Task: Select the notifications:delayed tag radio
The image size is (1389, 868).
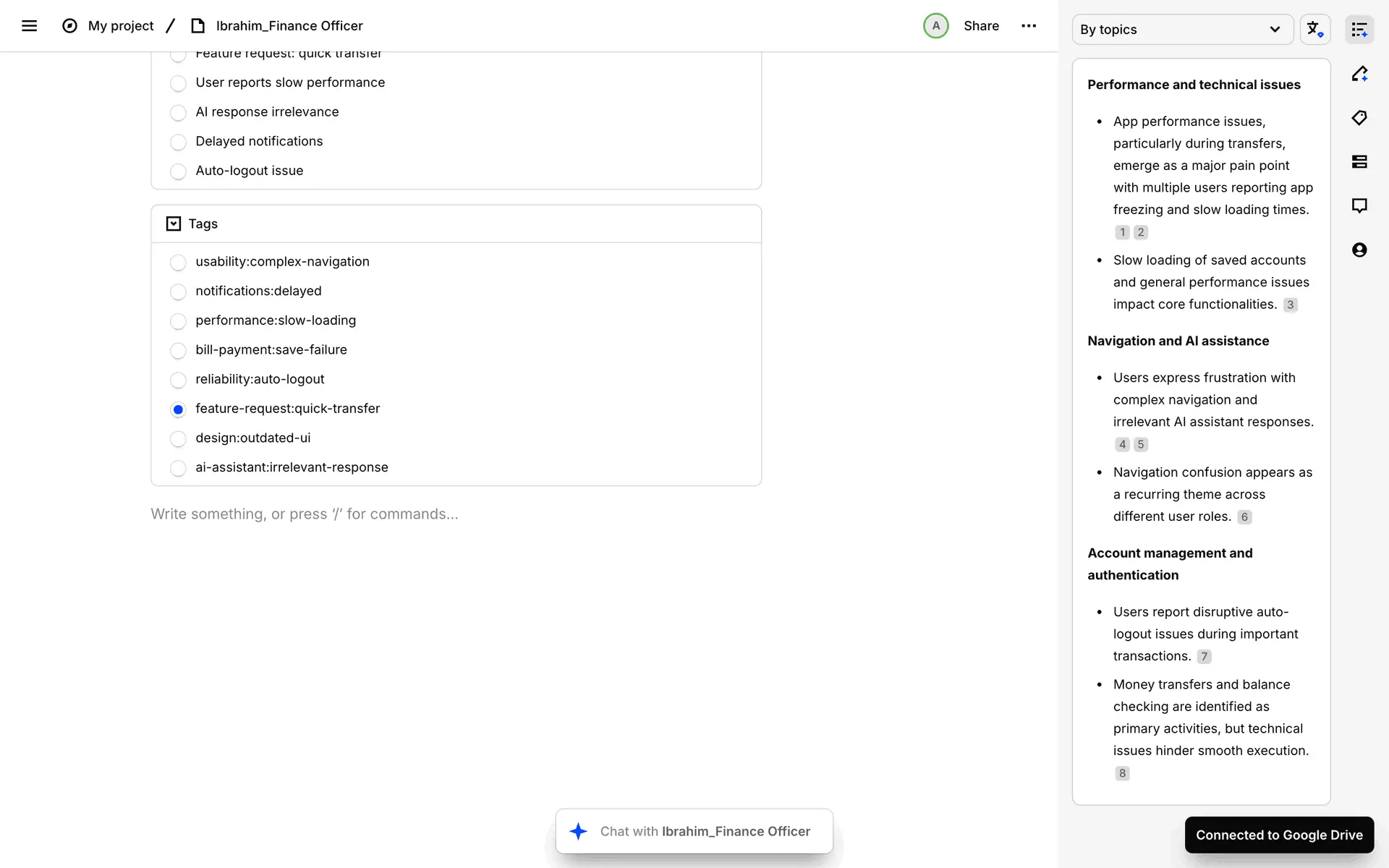Action: pos(178,292)
